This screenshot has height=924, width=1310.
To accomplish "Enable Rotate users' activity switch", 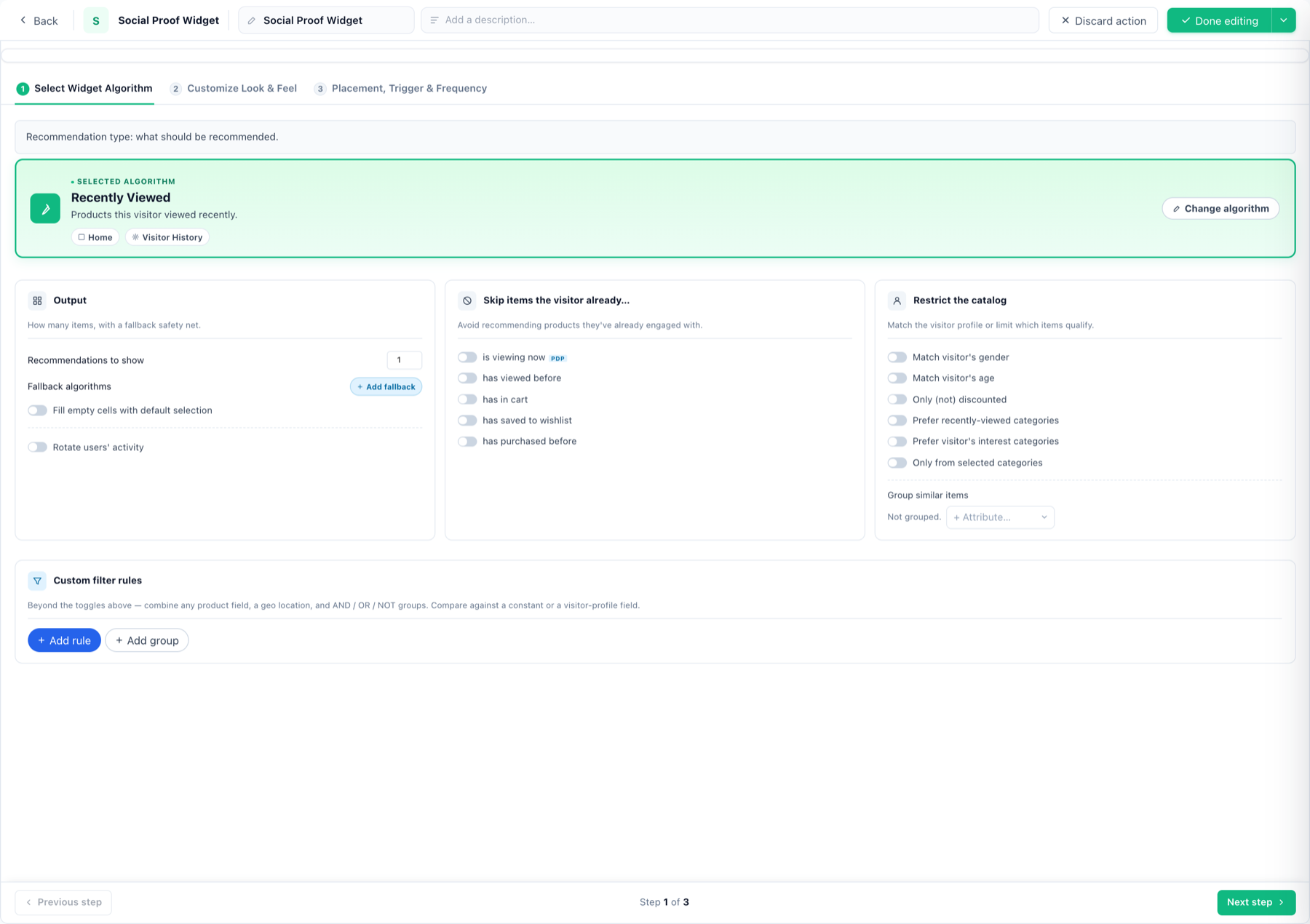I will pos(38,447).
